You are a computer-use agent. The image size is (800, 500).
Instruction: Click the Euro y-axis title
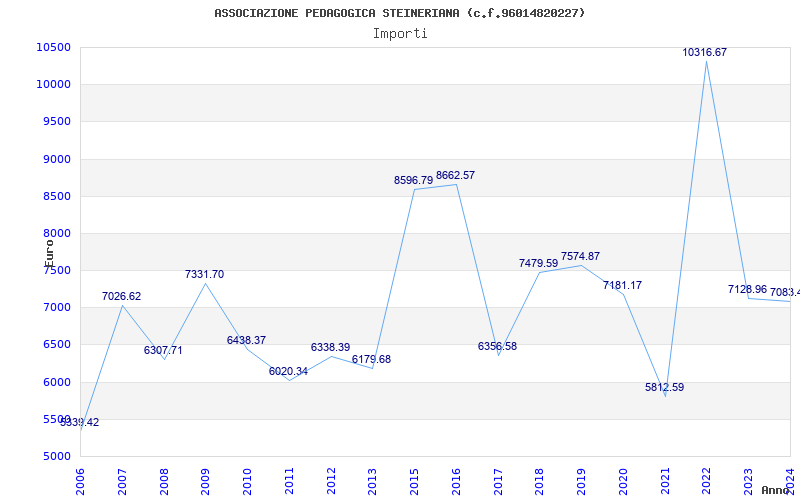coord(49,254)
